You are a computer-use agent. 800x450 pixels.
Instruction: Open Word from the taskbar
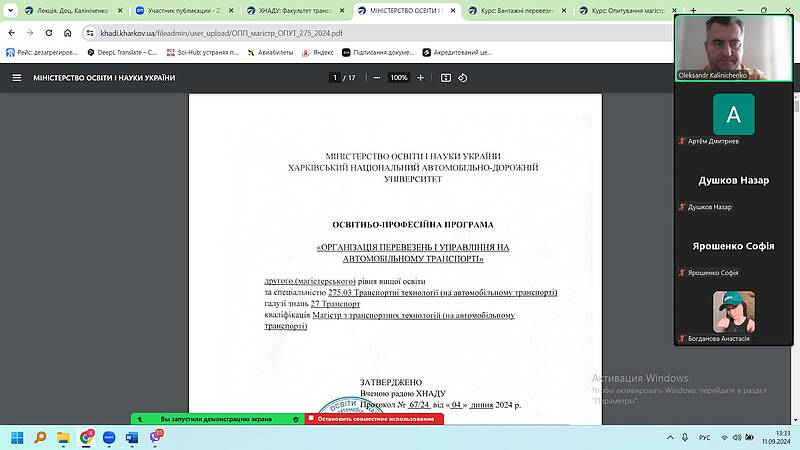[x=132, y=438]
